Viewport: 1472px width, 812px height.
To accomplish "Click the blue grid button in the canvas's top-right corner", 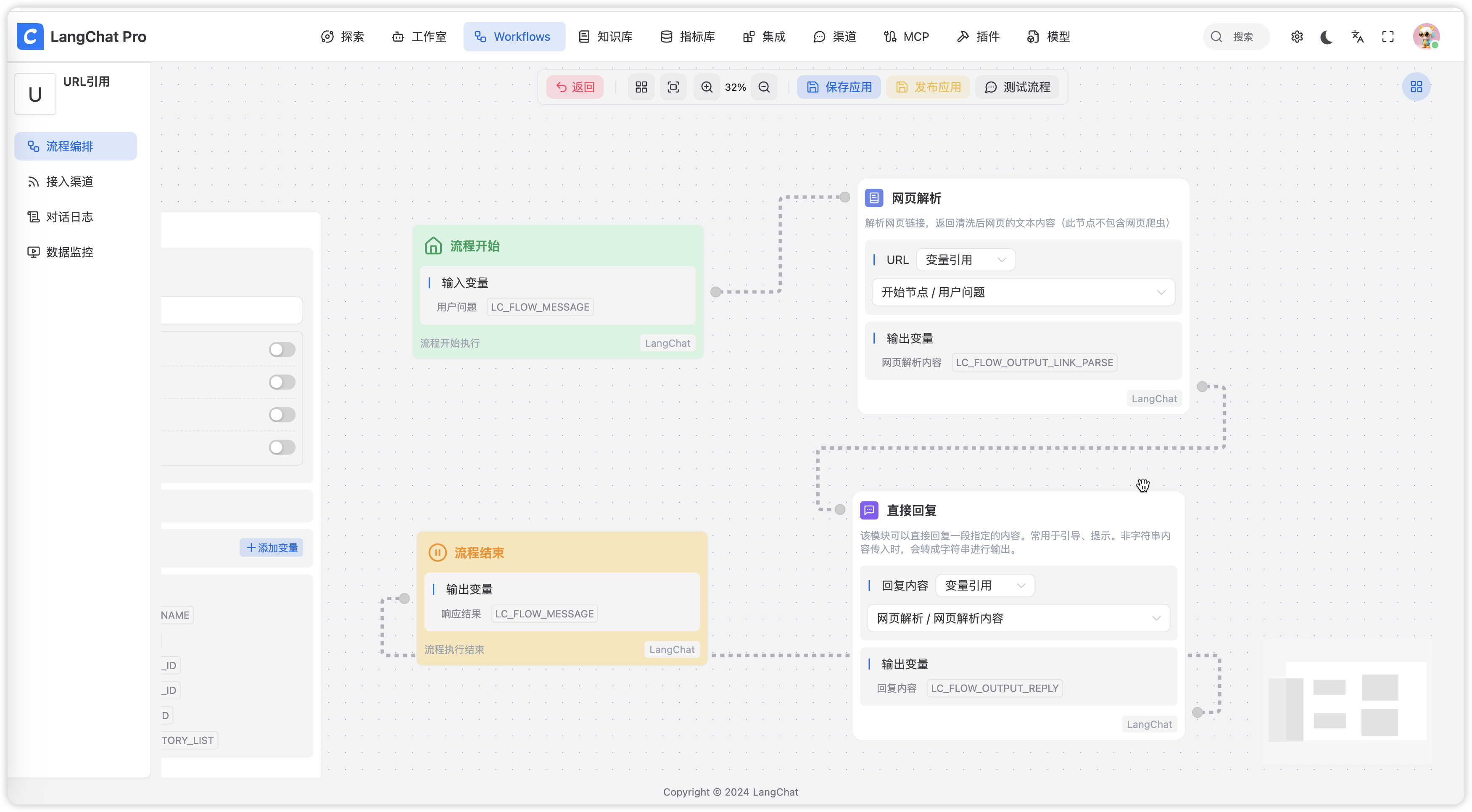I will click(x=1416, y=87).
